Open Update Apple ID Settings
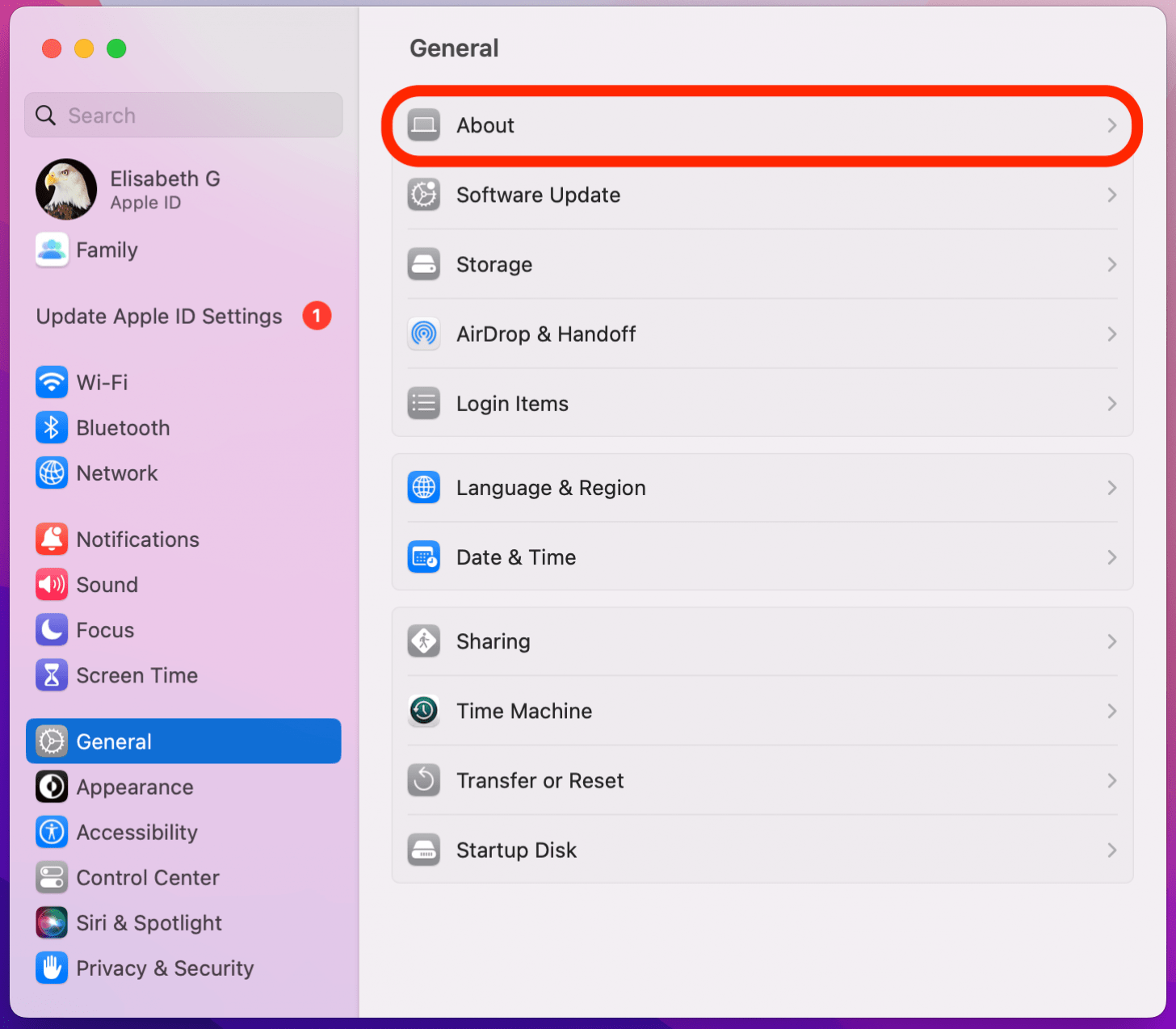Viewport: 1176px width, 1029px height. coord(158,316)
